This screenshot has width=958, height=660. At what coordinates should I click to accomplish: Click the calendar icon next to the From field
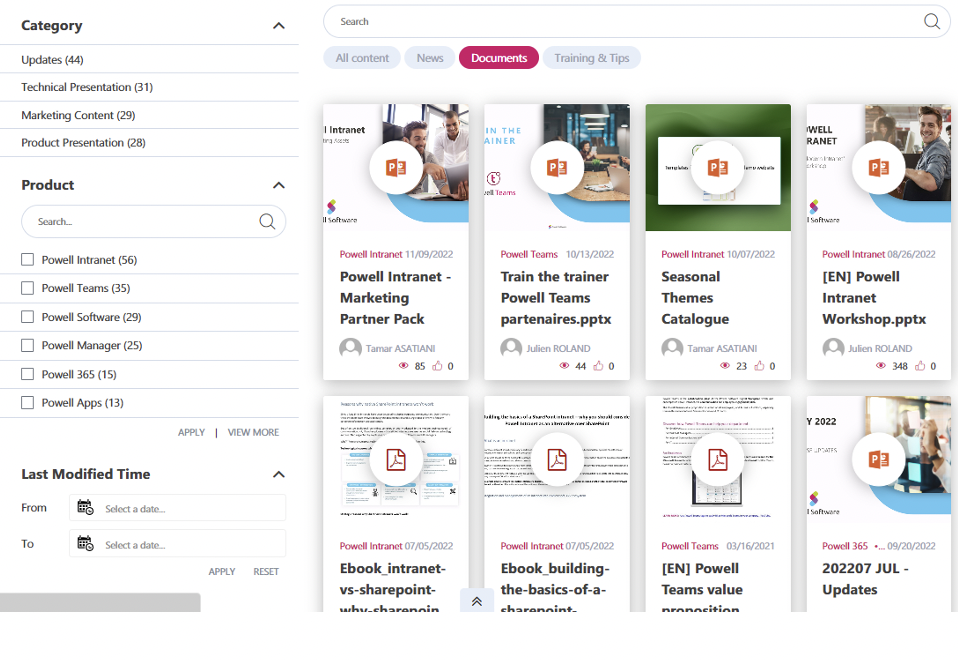(x=86, y=508)
